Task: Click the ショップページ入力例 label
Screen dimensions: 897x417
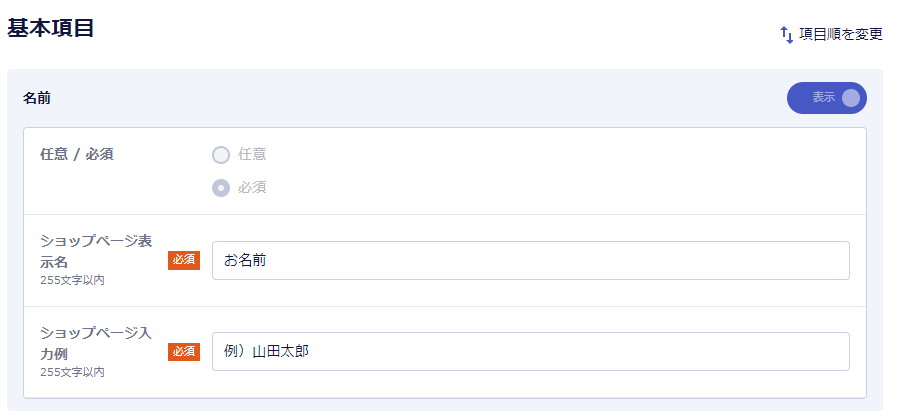Action: coord(96,343)
